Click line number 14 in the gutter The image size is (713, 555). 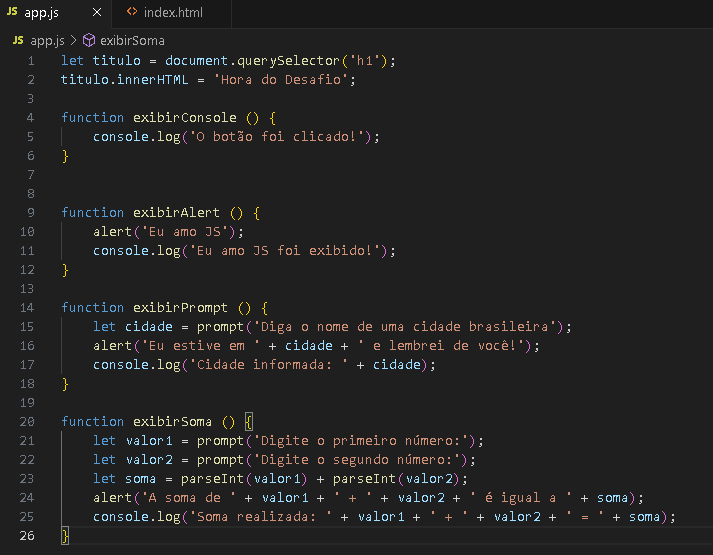(x=27, y=308)
